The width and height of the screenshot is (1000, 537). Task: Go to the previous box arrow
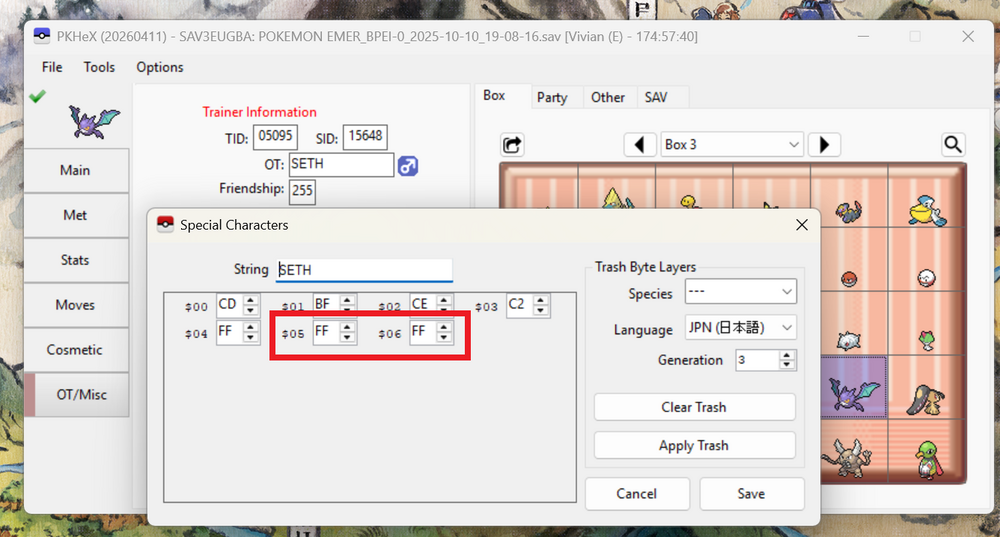coord(640,144)
